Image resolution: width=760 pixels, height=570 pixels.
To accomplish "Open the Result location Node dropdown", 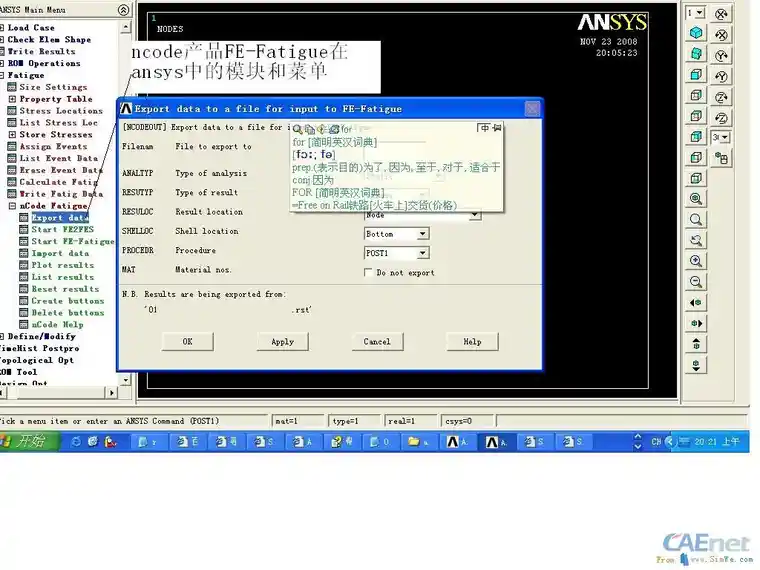I will (475, 215).
